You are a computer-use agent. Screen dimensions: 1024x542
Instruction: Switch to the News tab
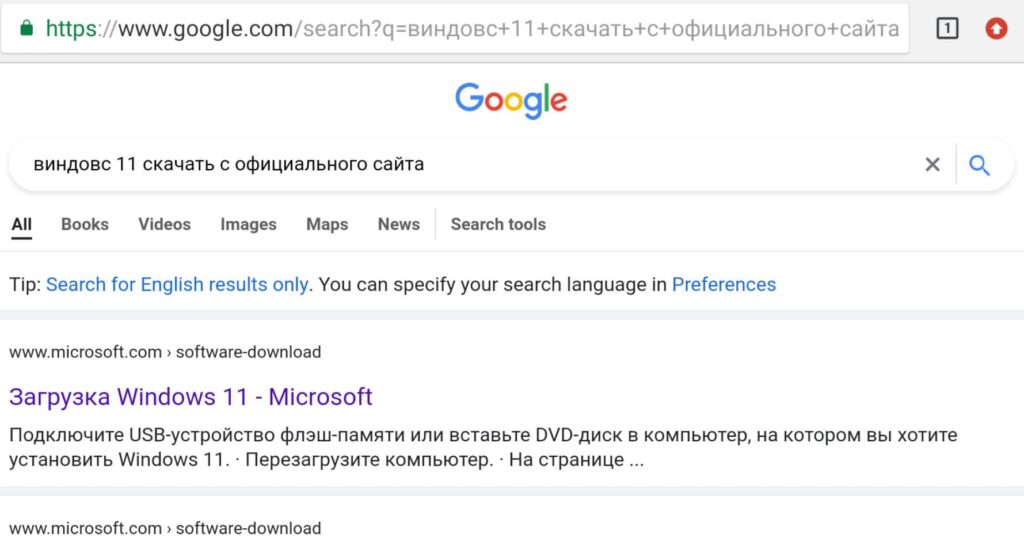point(398,224)
